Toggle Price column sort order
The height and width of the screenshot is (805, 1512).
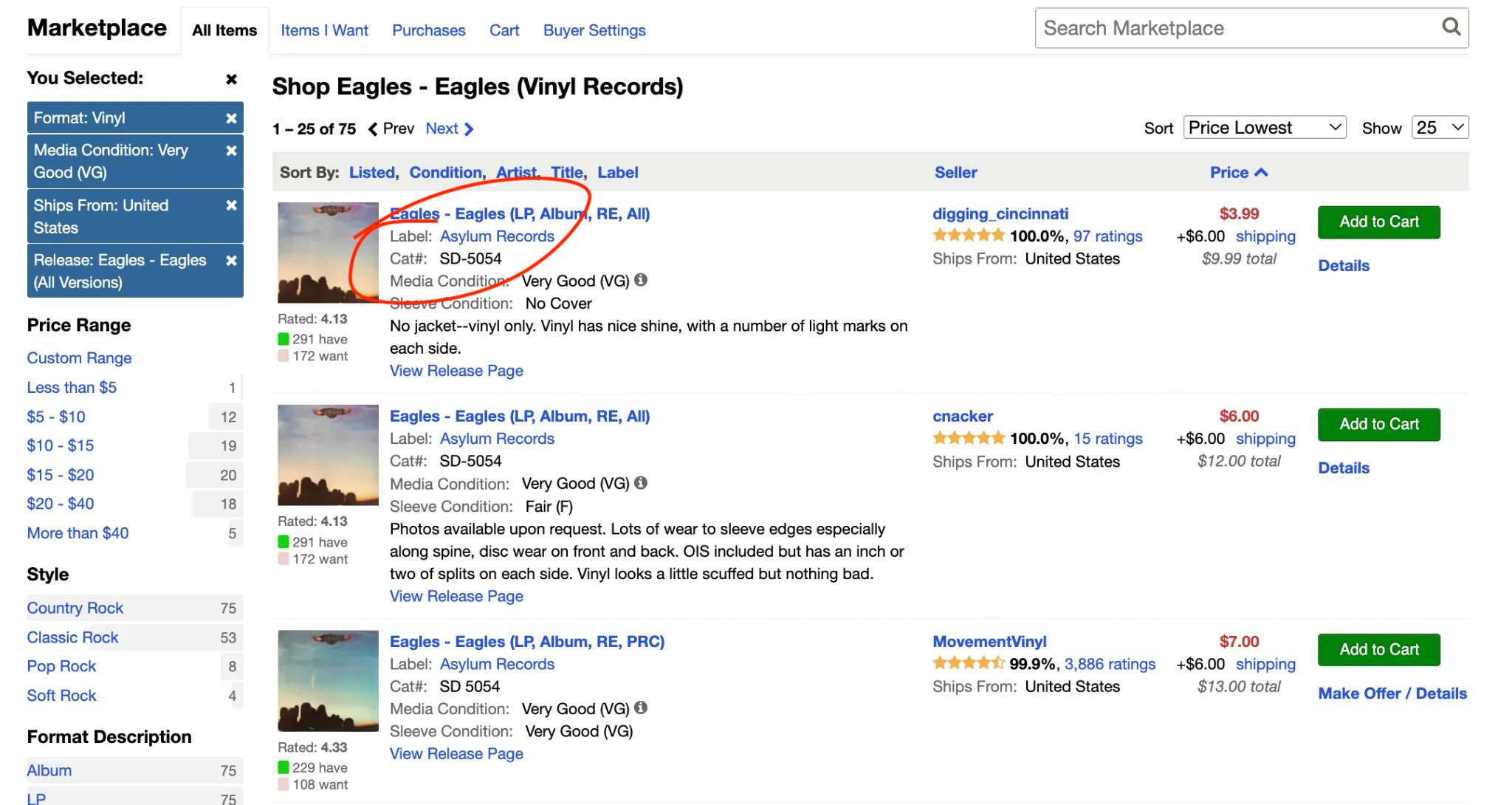click(1238, 173)
